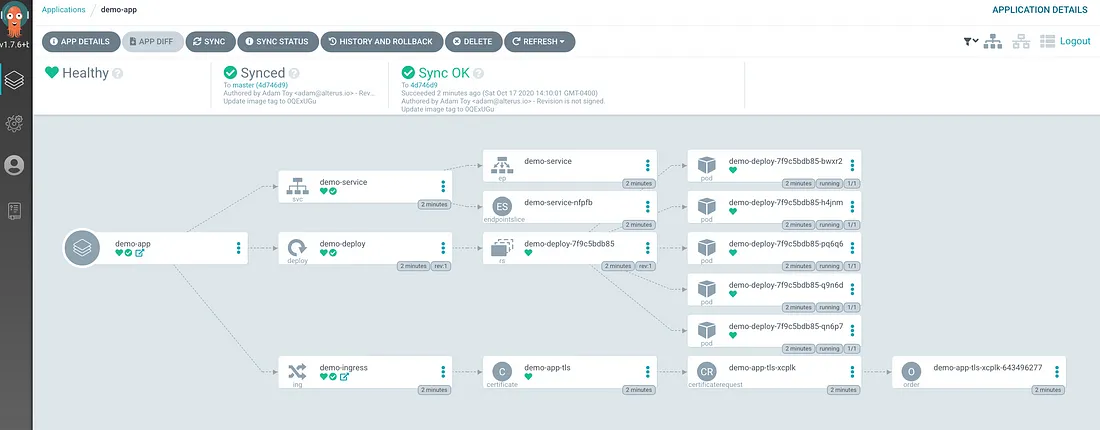The width and height of the screenshot is (1100, 430).
Task: Click the APP DIFF button
Action: pyautogui.click(x=153, y=41)
